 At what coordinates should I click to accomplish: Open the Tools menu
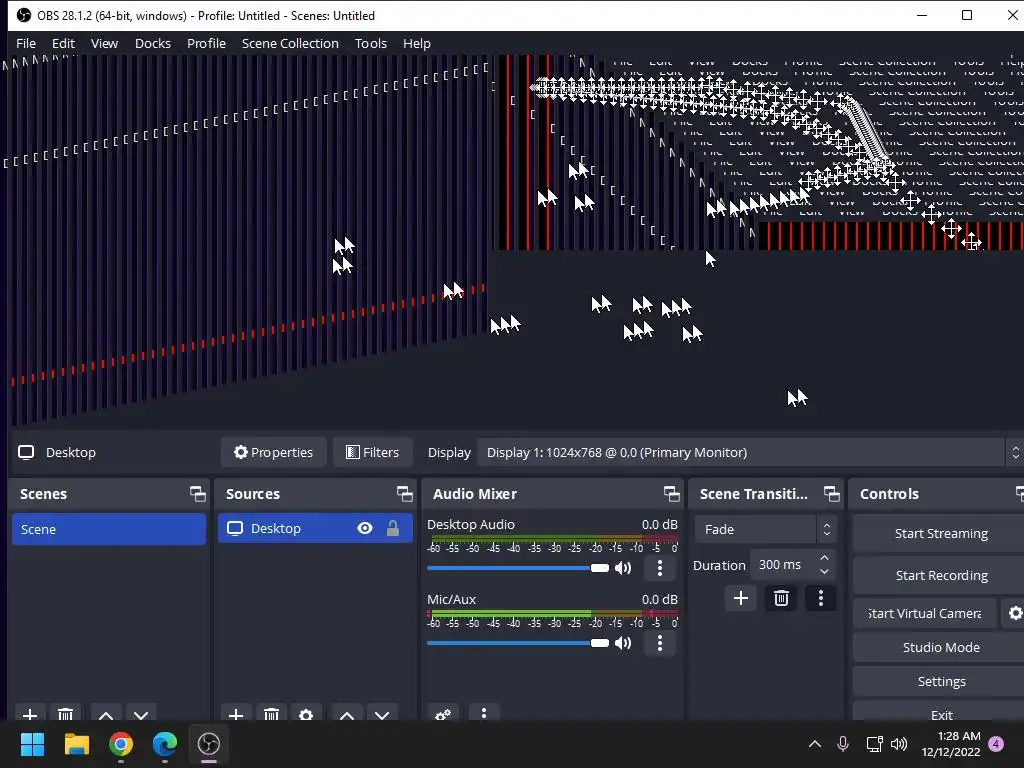click(x=371, y=43)
